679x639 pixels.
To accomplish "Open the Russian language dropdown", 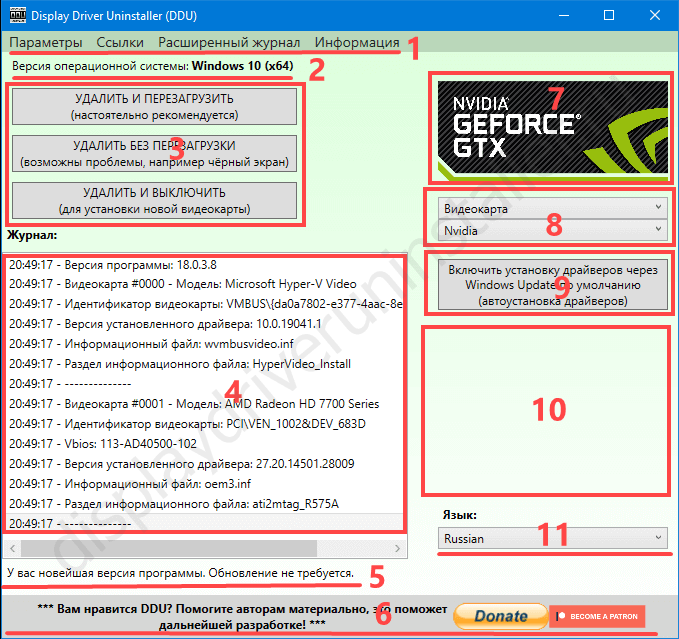I will (x=553, y=538).
